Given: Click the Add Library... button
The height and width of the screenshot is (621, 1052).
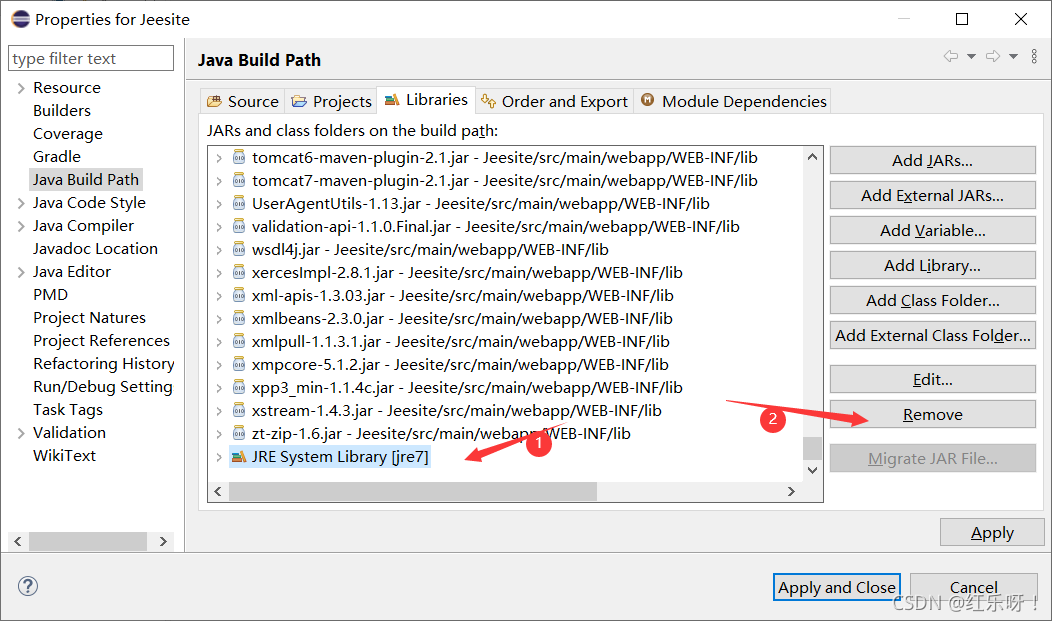Looking at the screenshot, I should 933,265.
